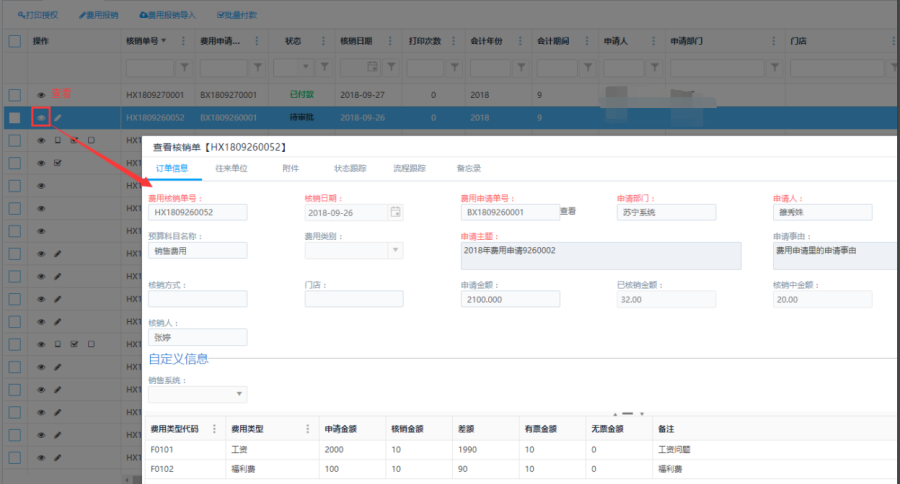This screenshot has width=900, height=484.
Task: Click the calendar icon in the 核销日期 column filter
Action: point(372,67)
